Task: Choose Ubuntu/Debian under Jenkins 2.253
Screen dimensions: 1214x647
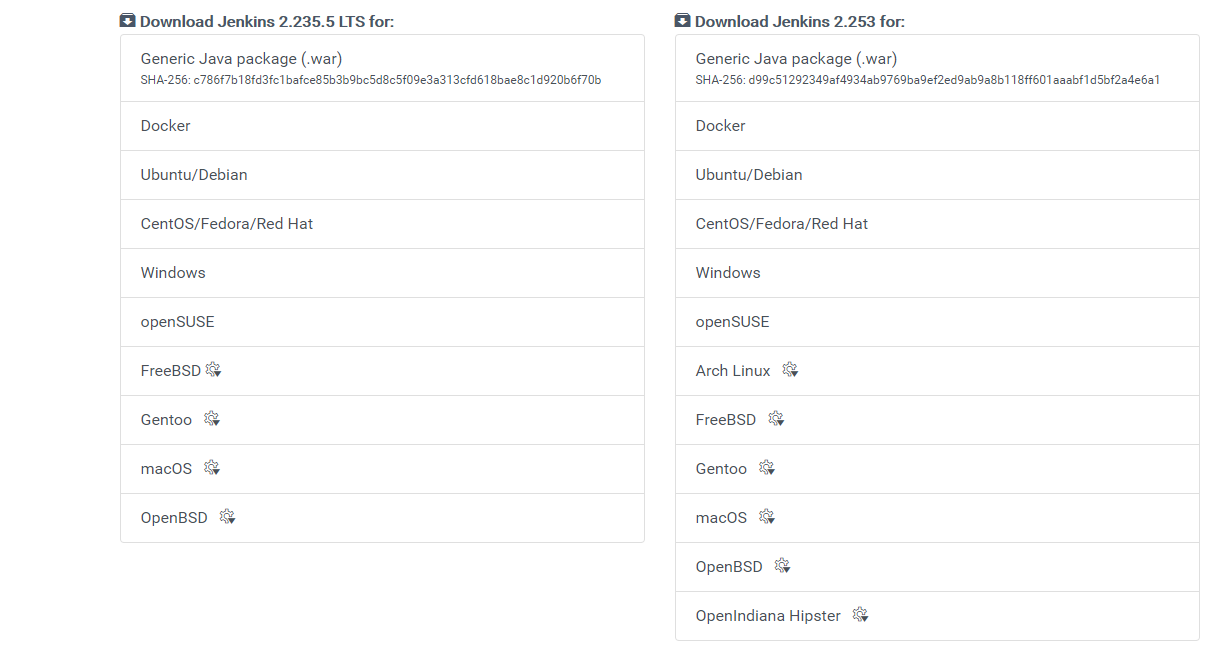Action: pos(937,175)
